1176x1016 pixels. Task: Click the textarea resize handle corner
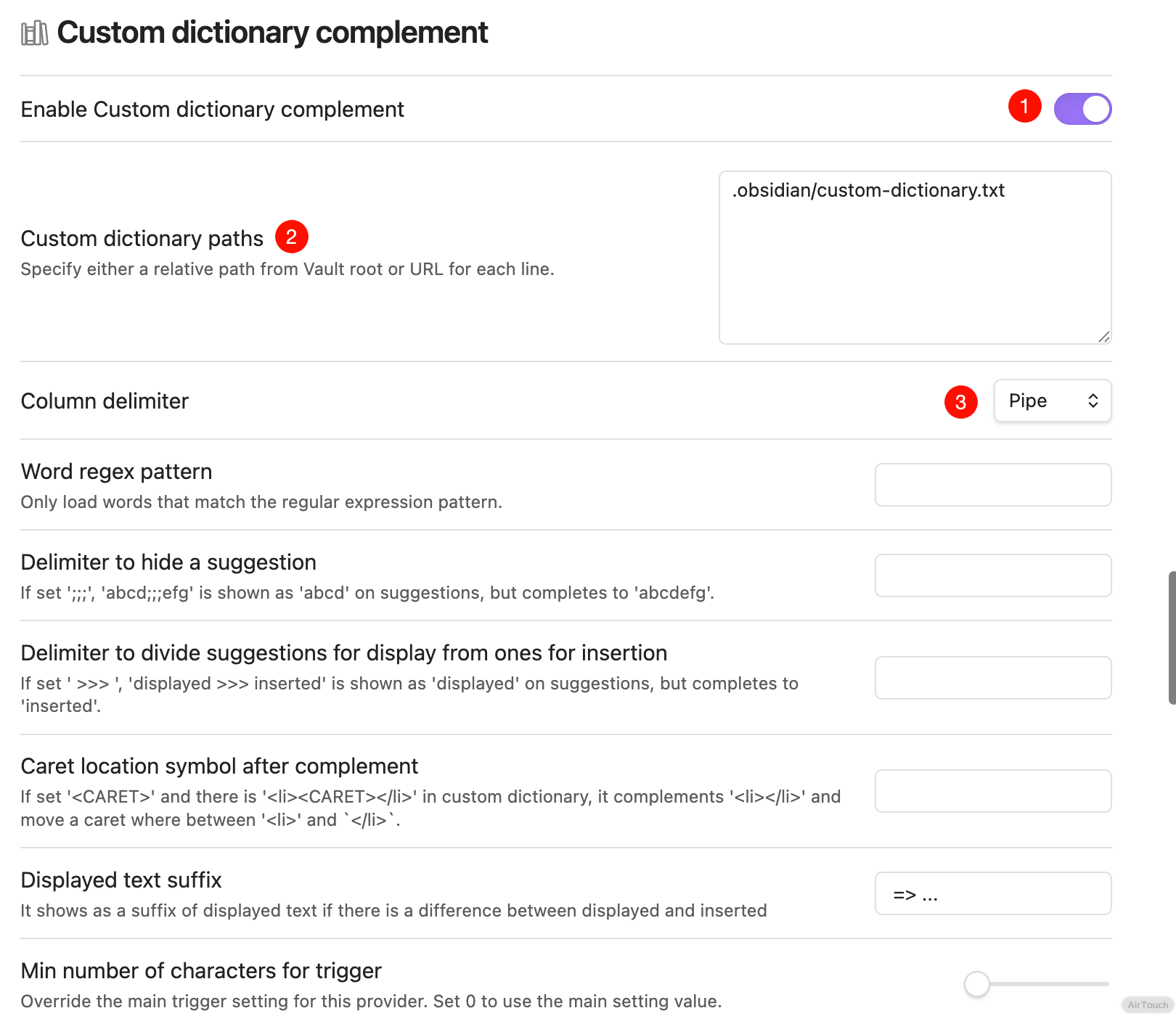(x=1103, y=337)
